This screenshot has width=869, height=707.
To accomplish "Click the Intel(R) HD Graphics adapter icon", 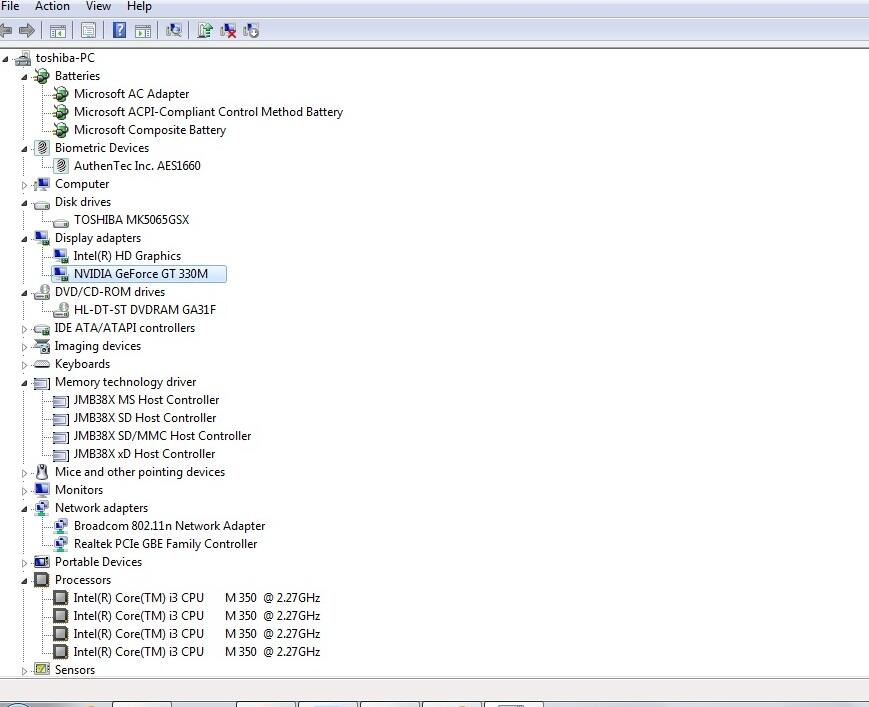I will [x=61, y=256].
